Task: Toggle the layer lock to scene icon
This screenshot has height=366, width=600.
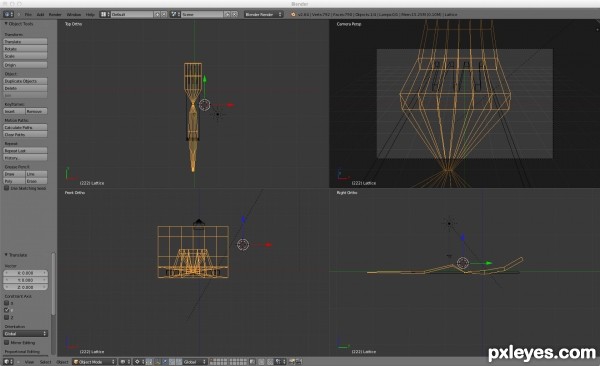Action: 252,362
